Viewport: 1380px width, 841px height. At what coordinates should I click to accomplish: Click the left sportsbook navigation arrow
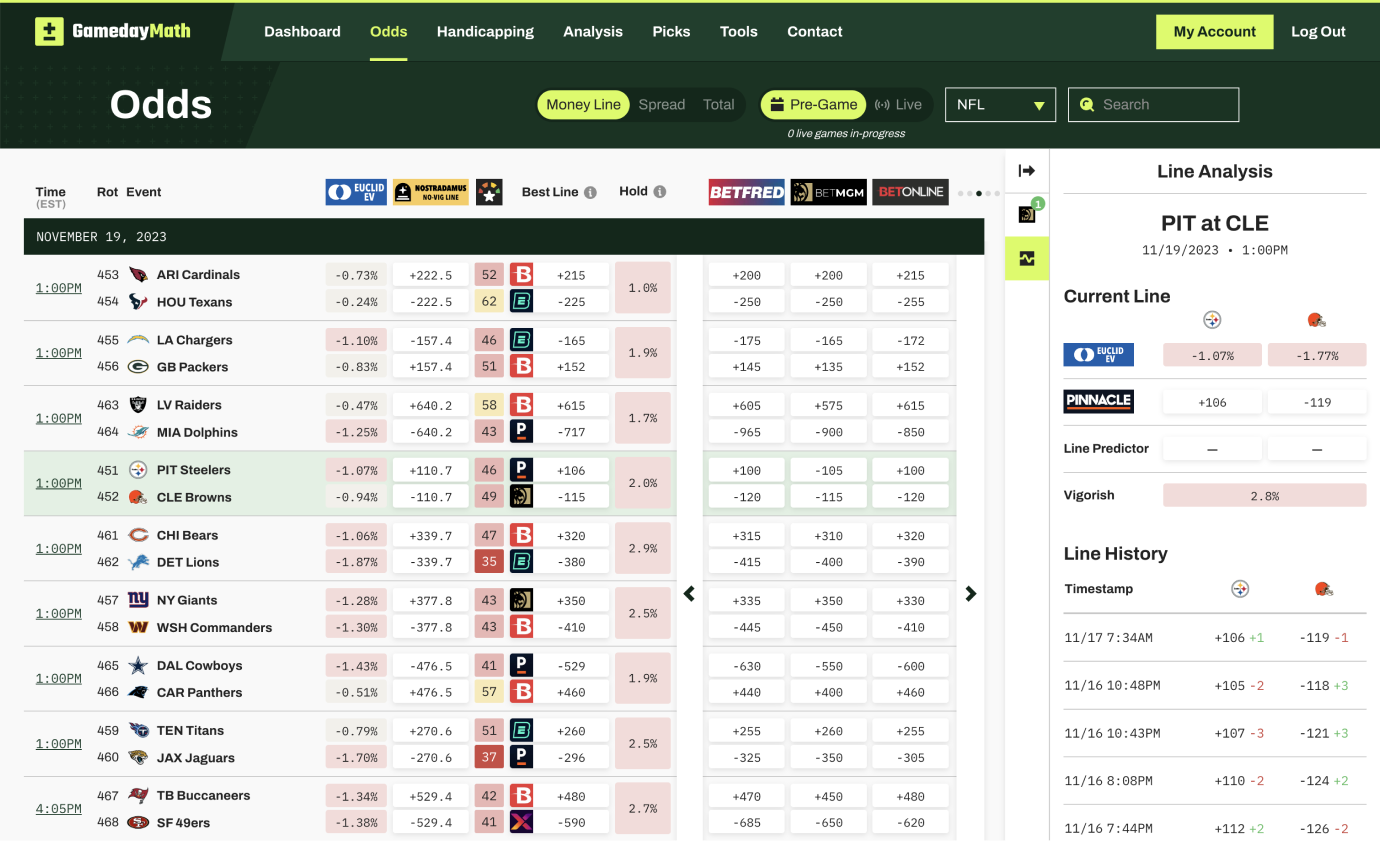[689, 593]
